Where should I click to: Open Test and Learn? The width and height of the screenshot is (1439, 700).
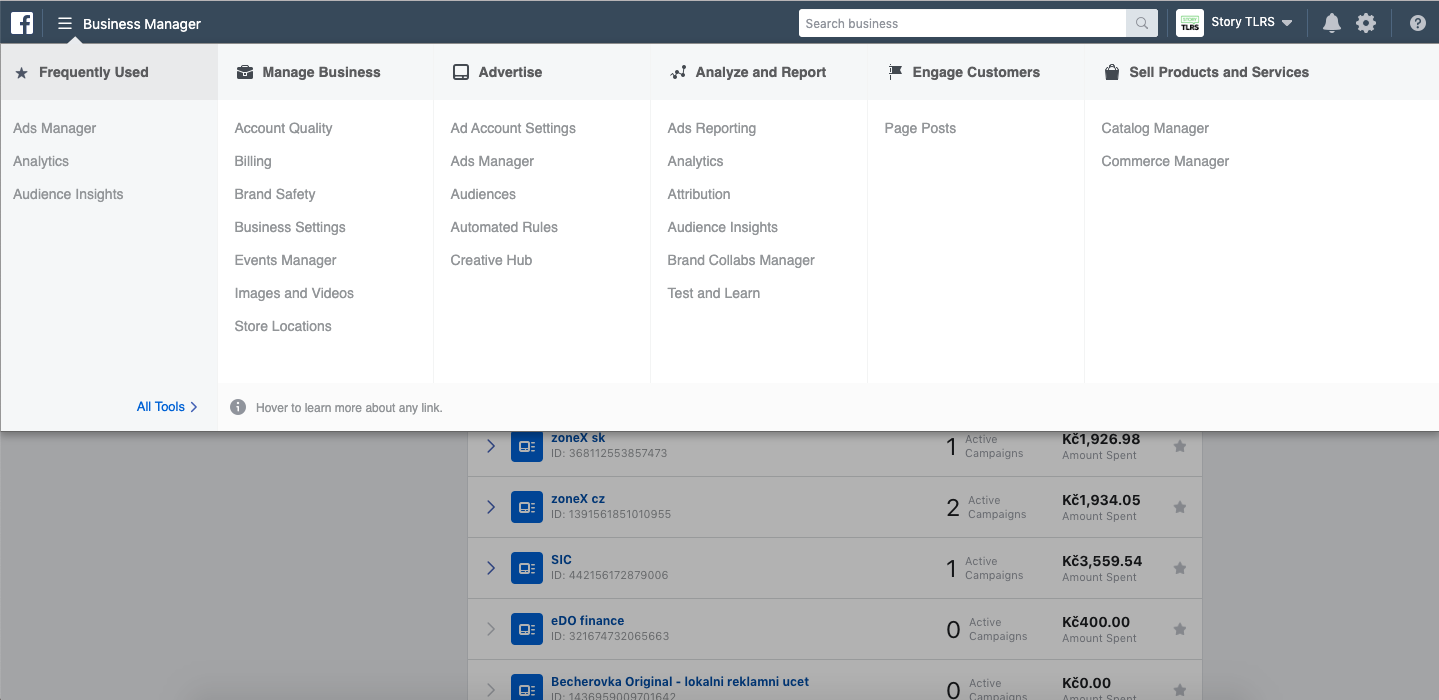714,293
